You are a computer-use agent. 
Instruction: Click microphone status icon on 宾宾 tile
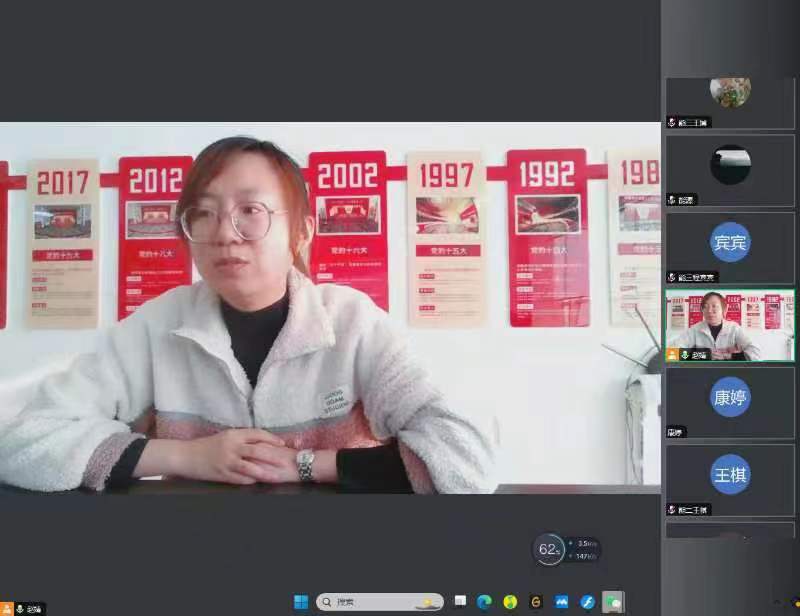click(x=672, y=277)
